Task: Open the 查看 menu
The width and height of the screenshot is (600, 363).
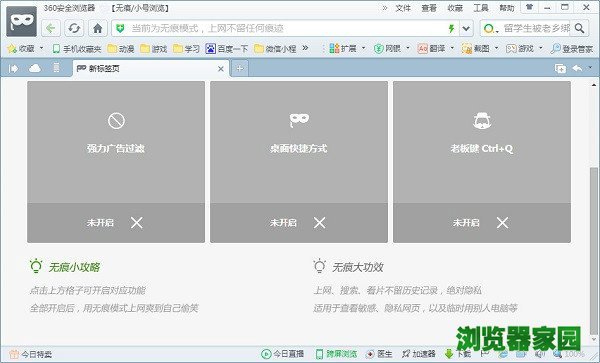Action: click(x=429, y=8)
